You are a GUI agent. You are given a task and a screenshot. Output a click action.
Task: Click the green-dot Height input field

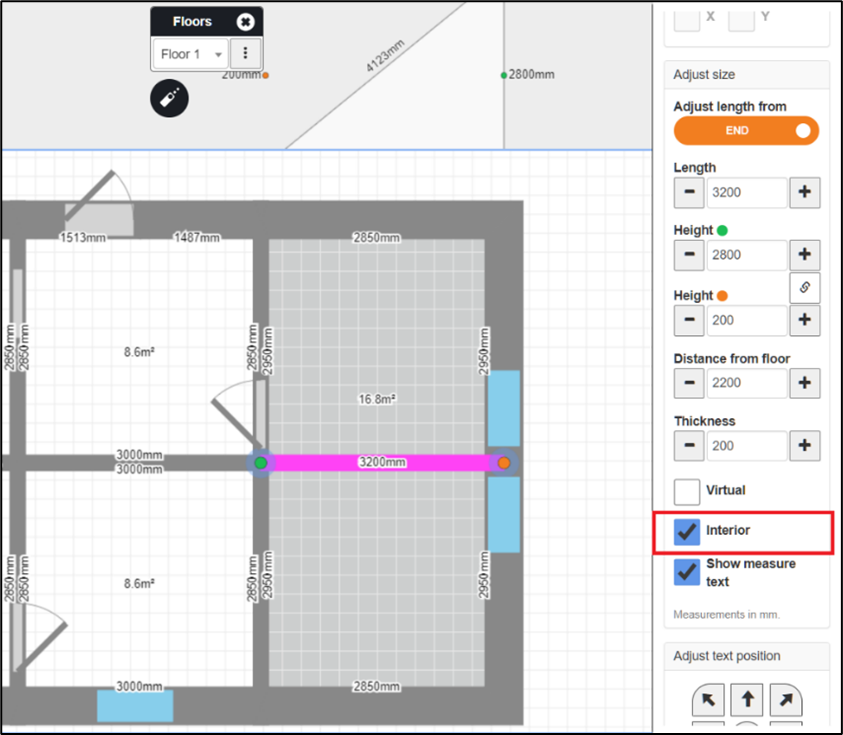pyautogui.click(x=746, y=255)
